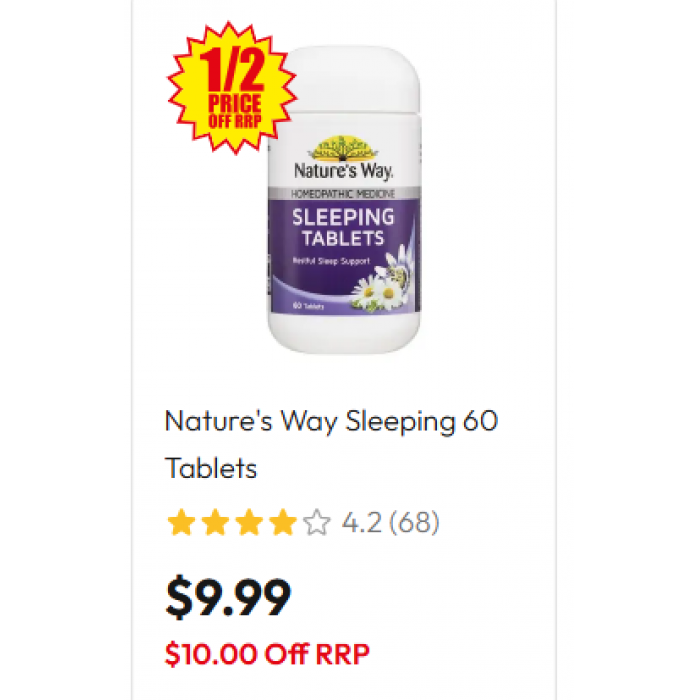The width and height of the screenshot is (700, 700).
Task: Click Homeopathic Medicine strip on bottle
Action: point(344,193)
